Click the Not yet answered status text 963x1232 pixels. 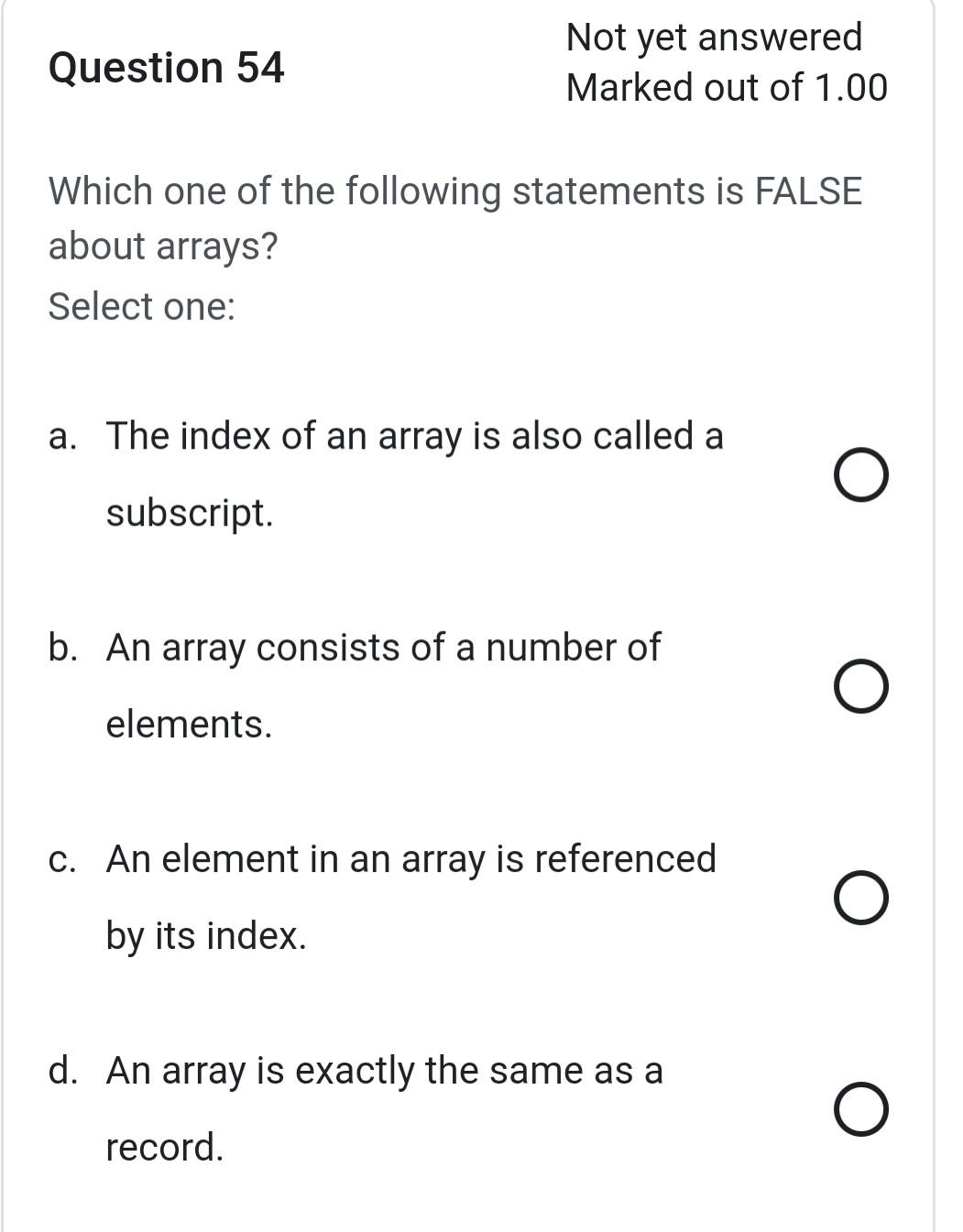coord(716,38)
